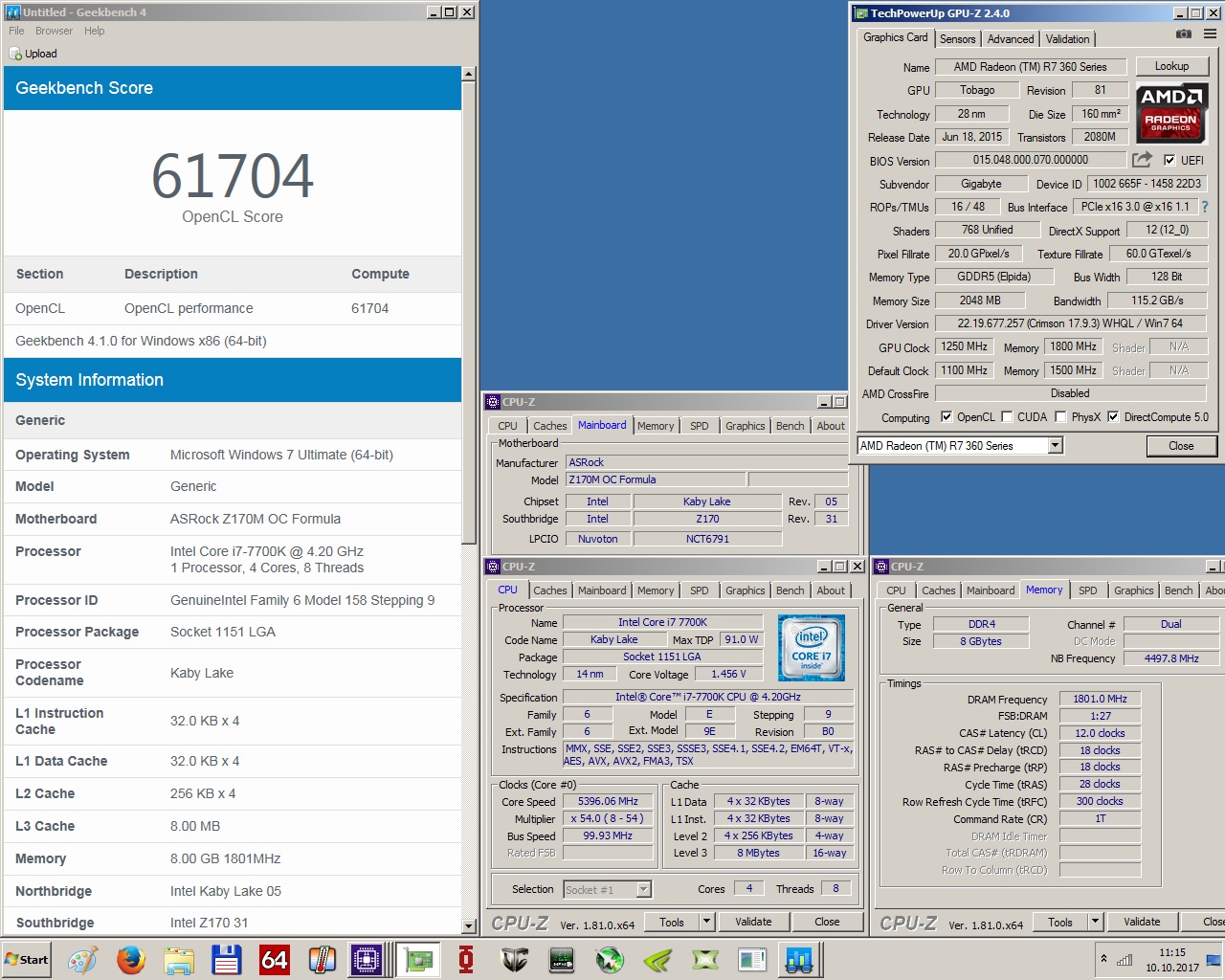Click the green star burst taskbar icon
Screen dimensions: 1225x980
point(610,960)
